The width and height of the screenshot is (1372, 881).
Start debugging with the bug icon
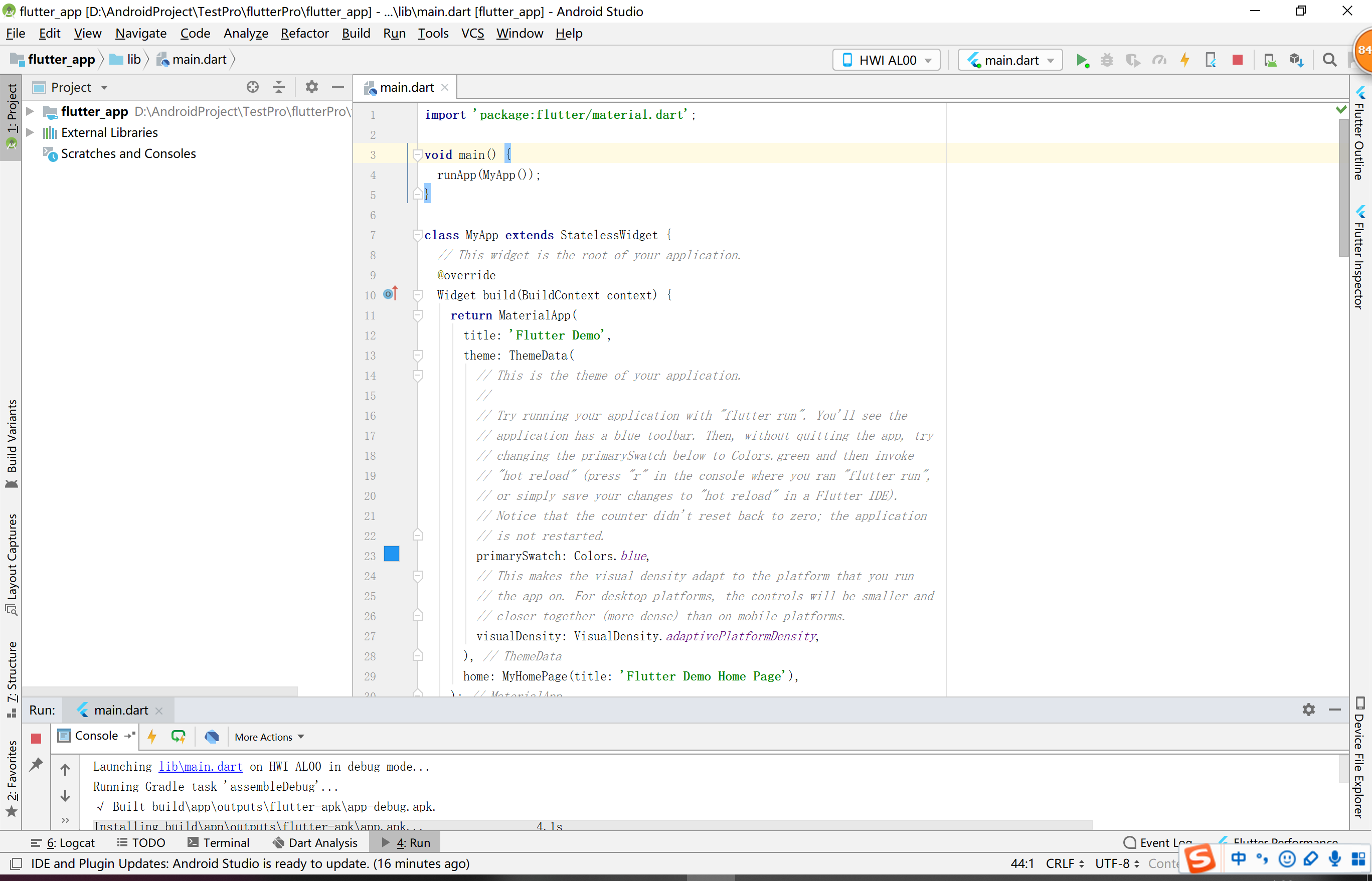click(x=1107, y=60)
